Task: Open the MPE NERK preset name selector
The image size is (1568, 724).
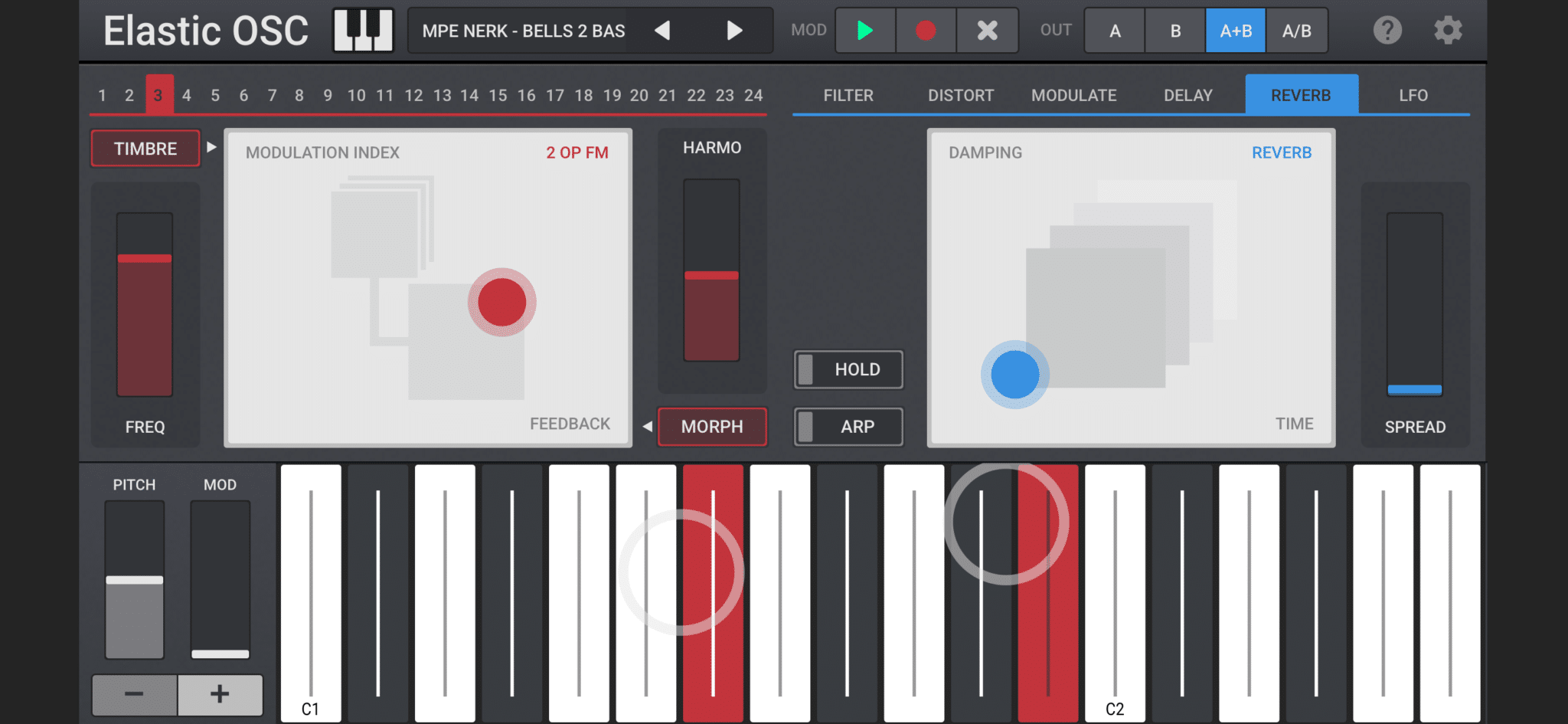Action: coord(524,31)
